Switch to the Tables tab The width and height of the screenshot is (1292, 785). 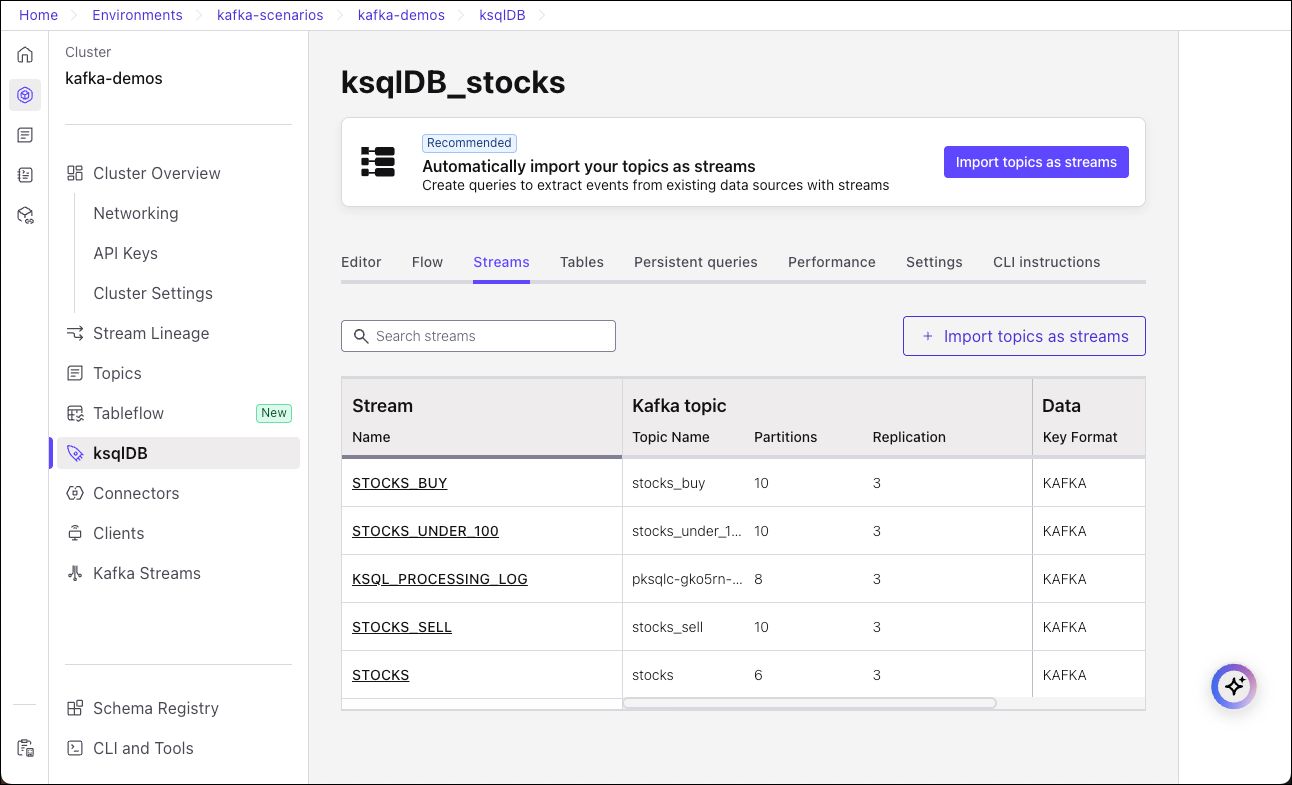pos(582,262)
